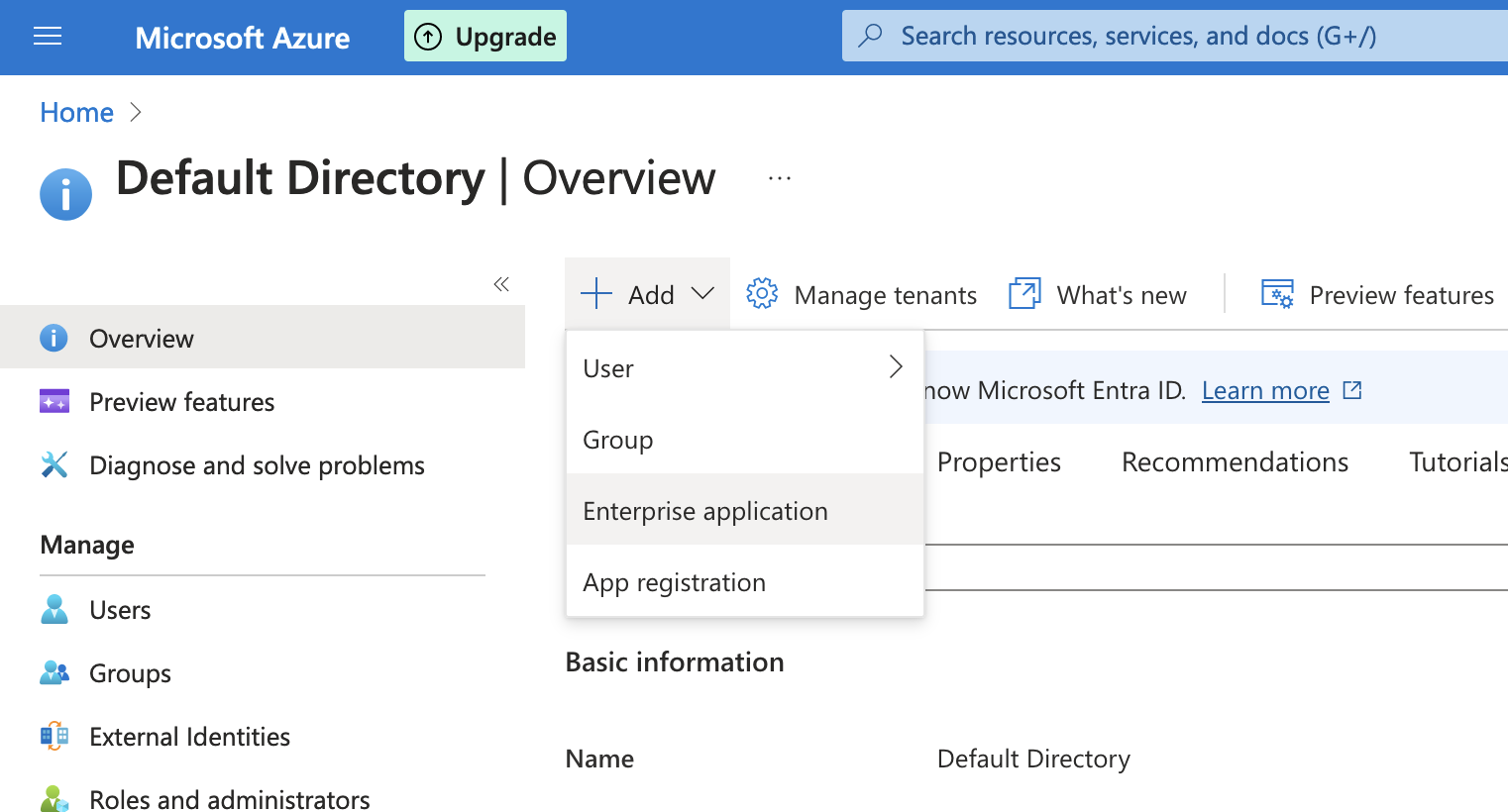Select Group in the Add menu
The height and width of the screenshot is (812, 1508).
pos(618,440)
